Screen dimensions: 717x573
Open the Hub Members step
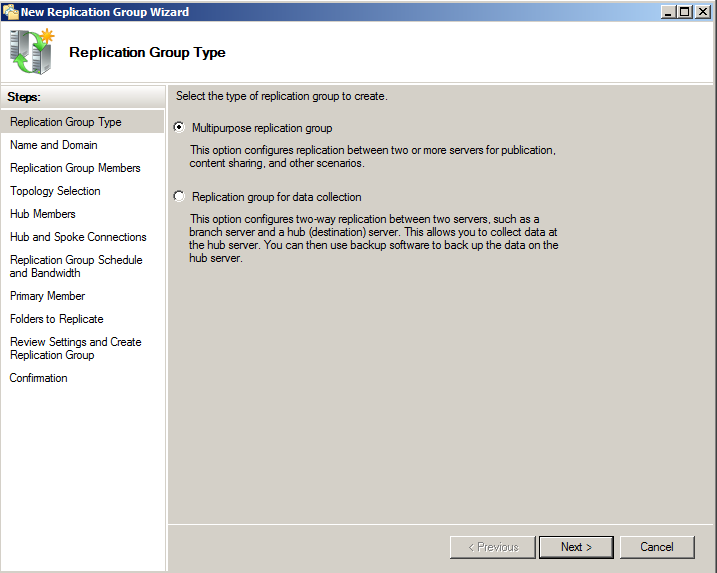pos(43,214)
